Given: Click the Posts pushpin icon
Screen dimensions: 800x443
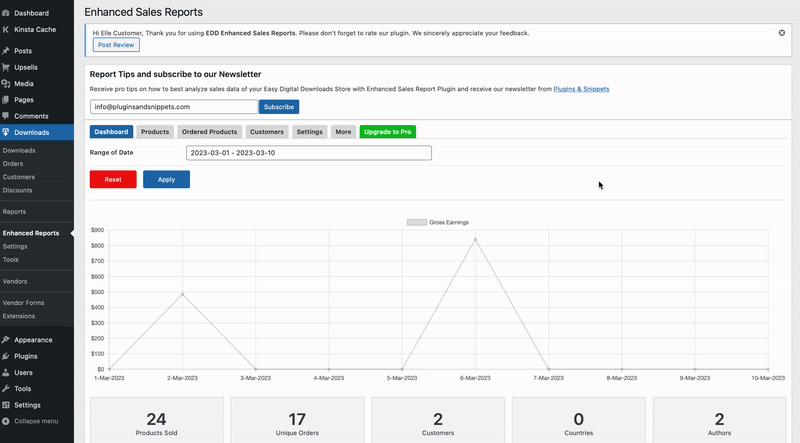Looking at the screenshot, I should pyautogui.click(x=6, y=51).
